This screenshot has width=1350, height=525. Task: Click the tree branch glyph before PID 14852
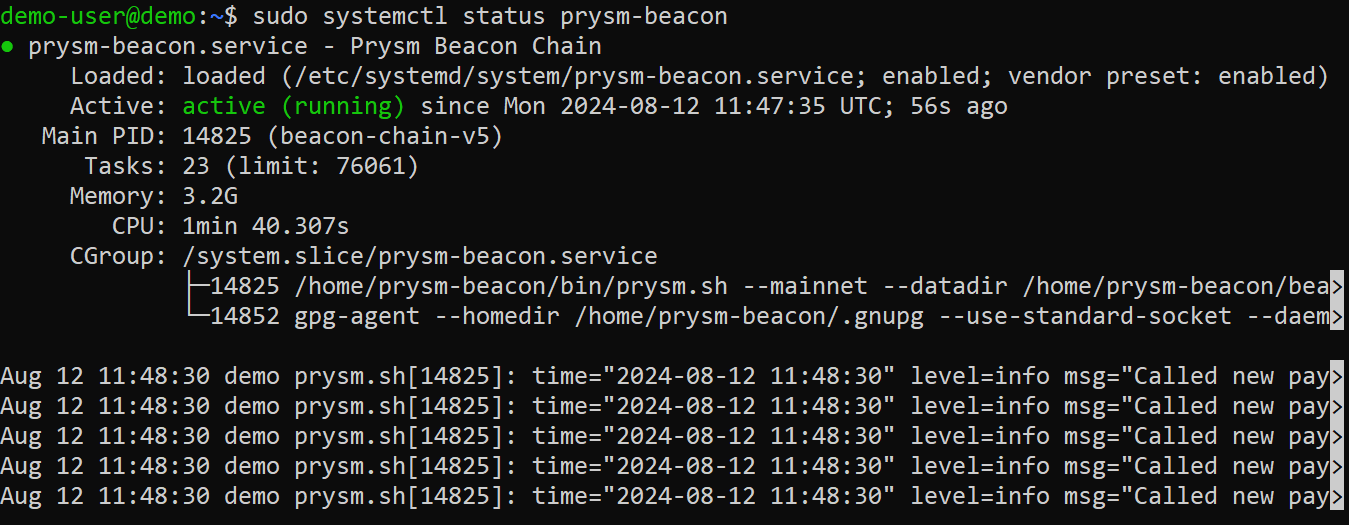point(196,317)
